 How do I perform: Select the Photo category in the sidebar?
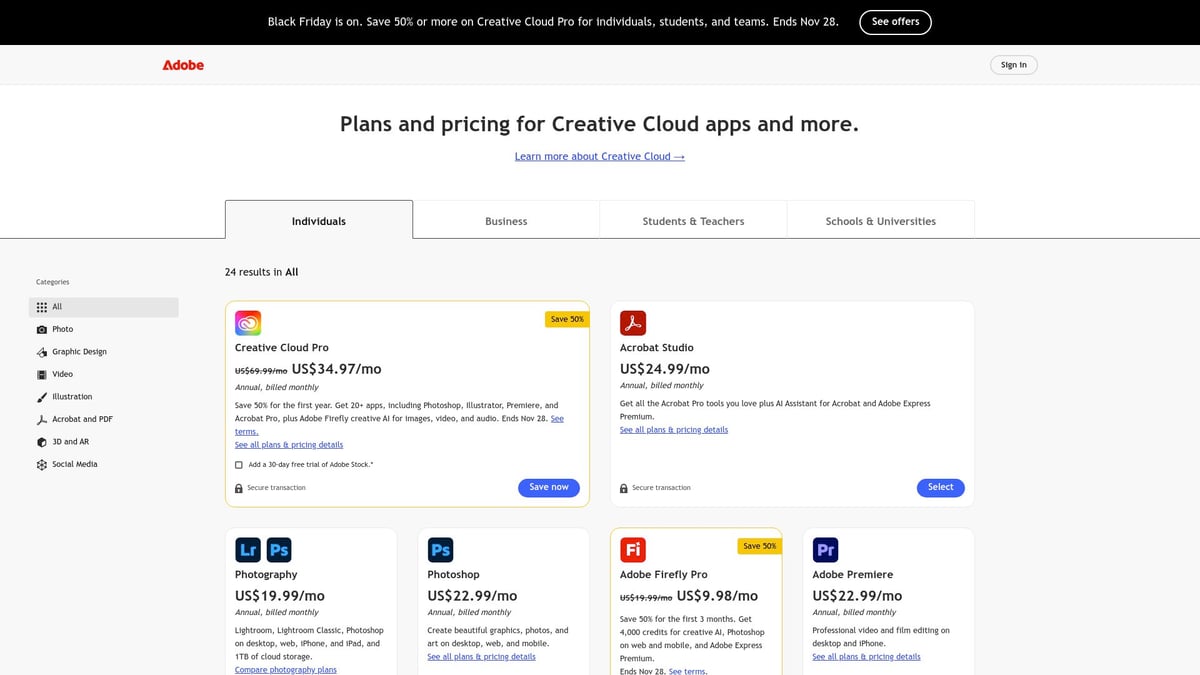point(62,328)
